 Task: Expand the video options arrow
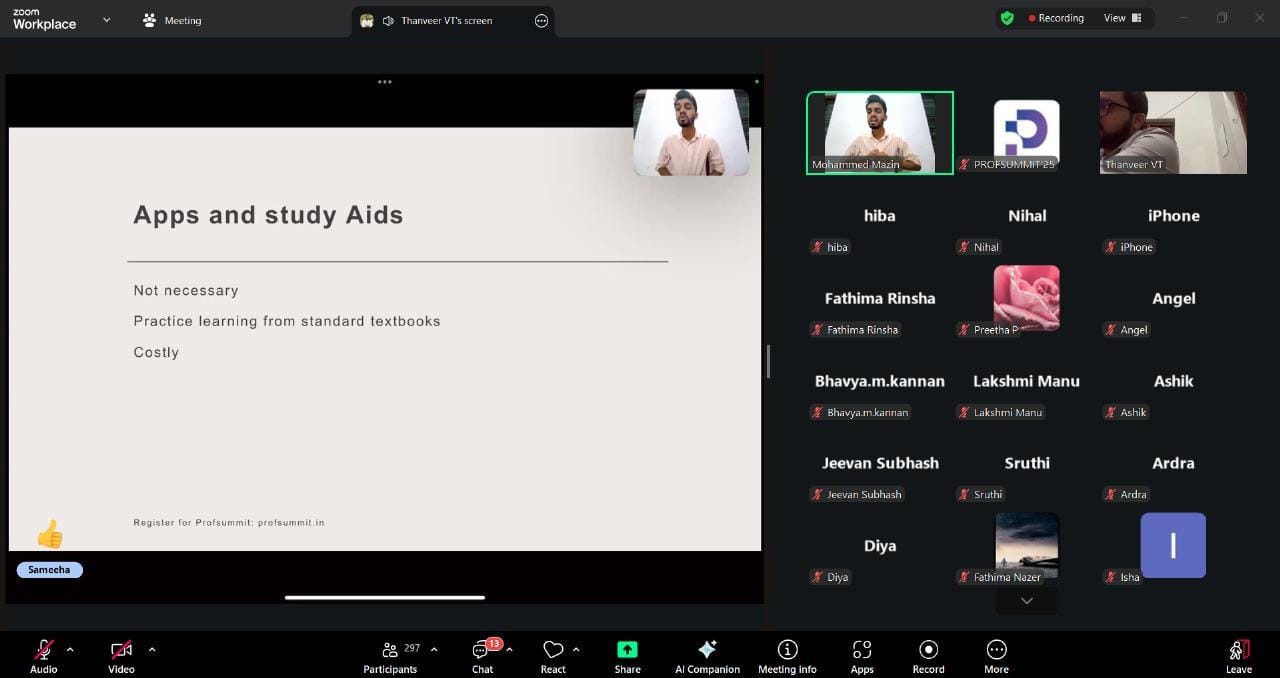(x=152, y=649)
